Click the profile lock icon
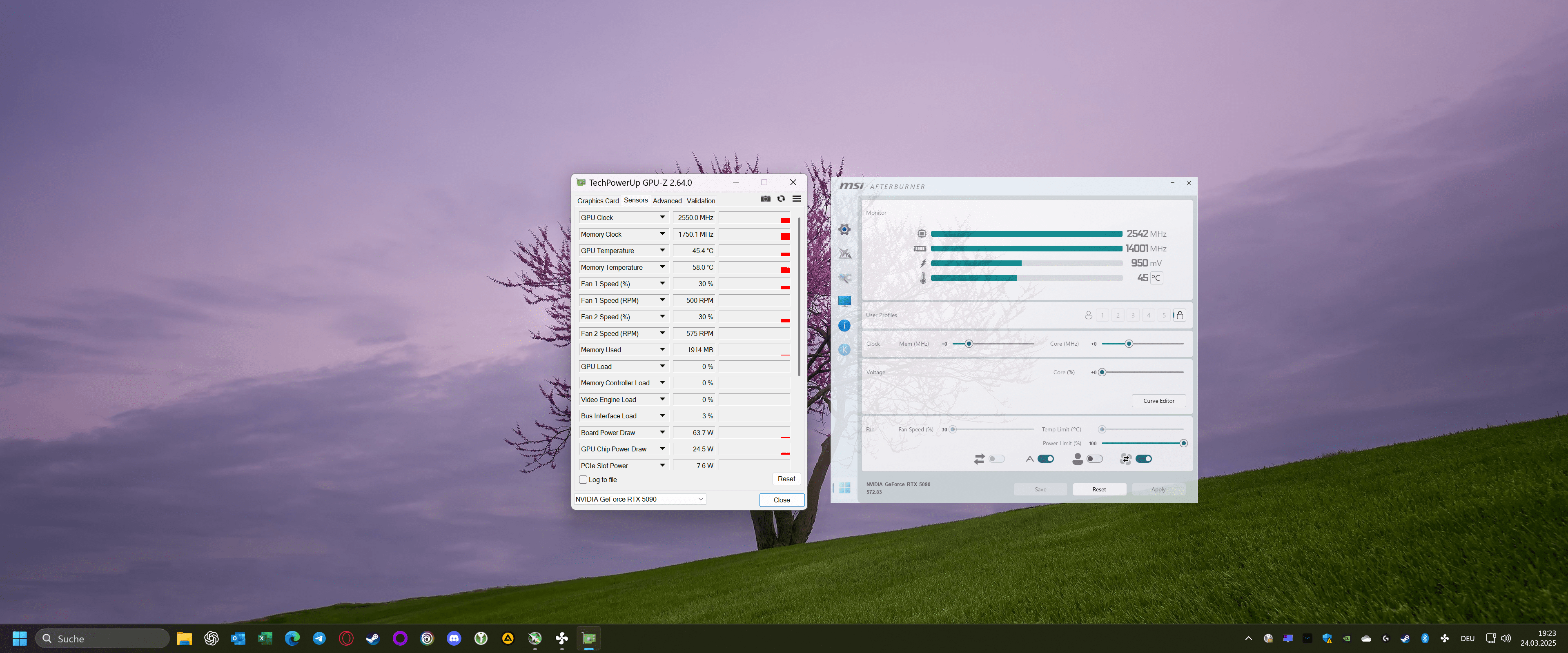 [x=1180, y=315]
